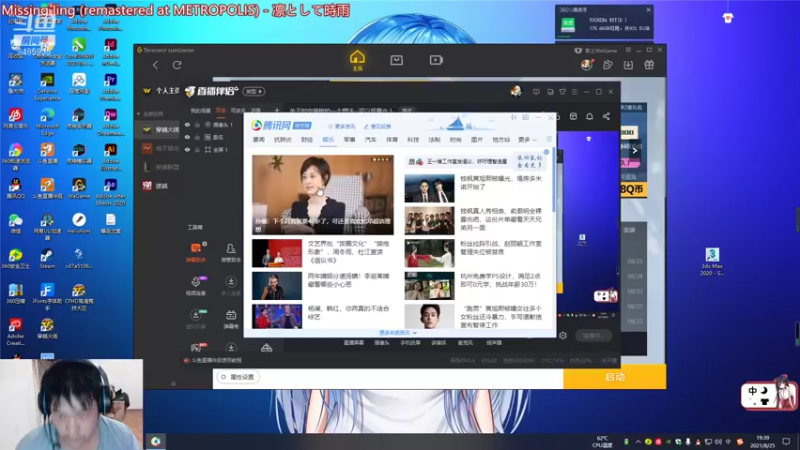800x450 pixels.
Task: Open the WeGame home tab icon
Action: [x=357, y=60]
